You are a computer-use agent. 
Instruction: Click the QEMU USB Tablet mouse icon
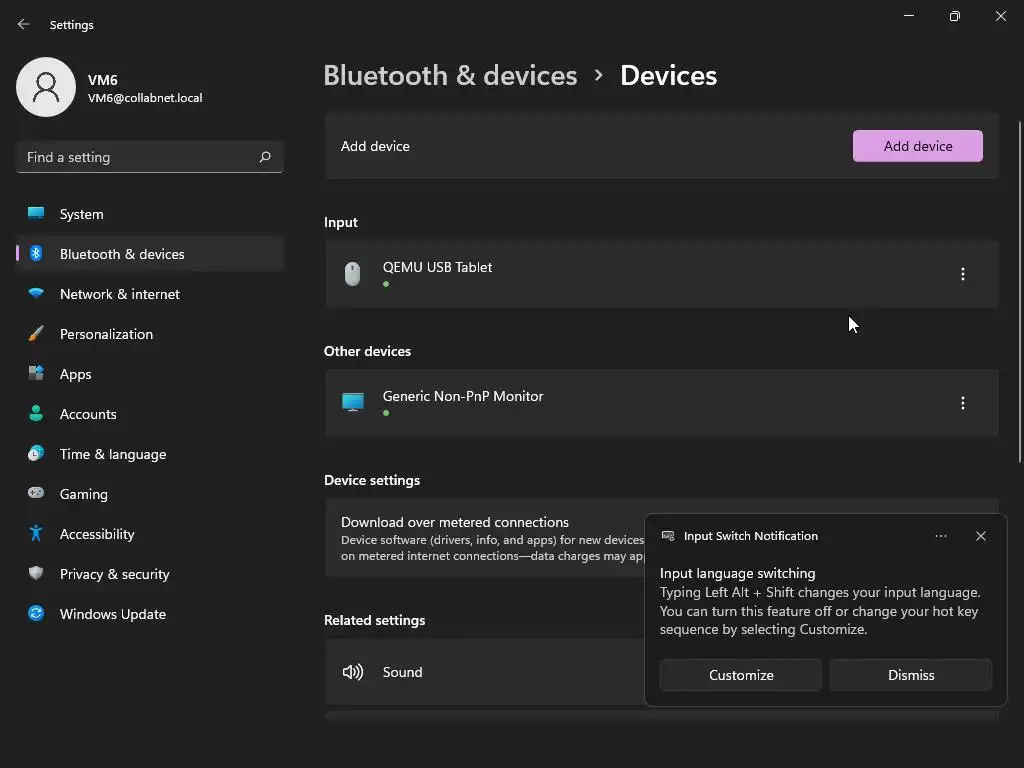pos(352,274)
